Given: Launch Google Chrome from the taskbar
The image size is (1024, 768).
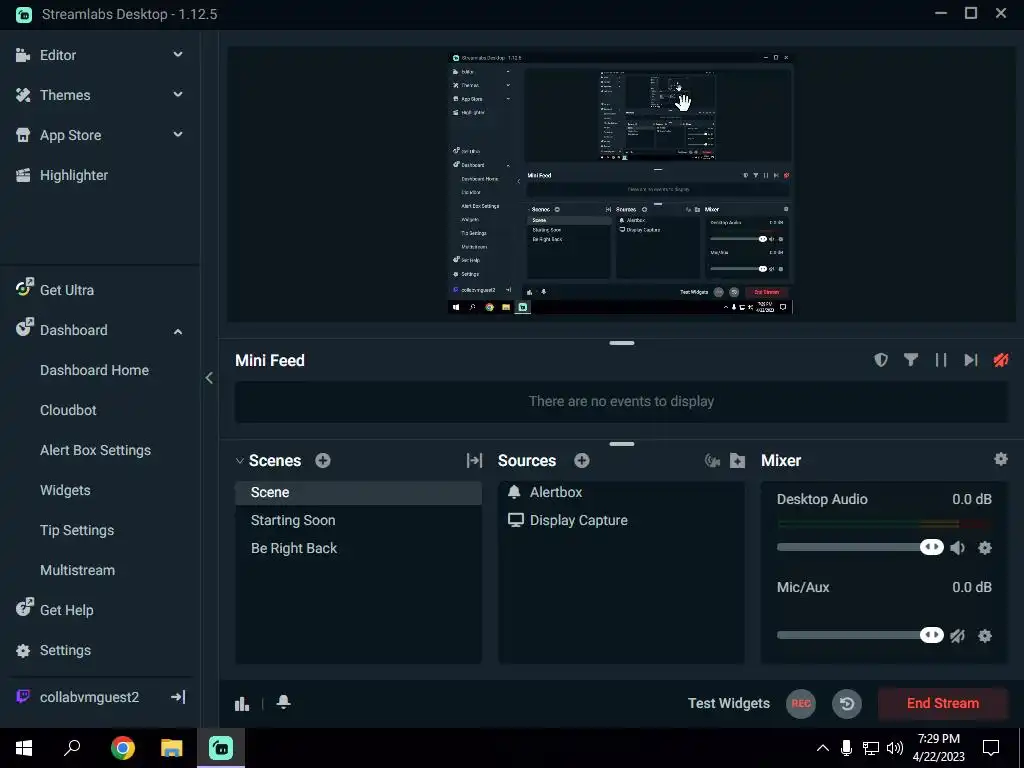Looking at the screenshot, I should (x=123, y=748).
